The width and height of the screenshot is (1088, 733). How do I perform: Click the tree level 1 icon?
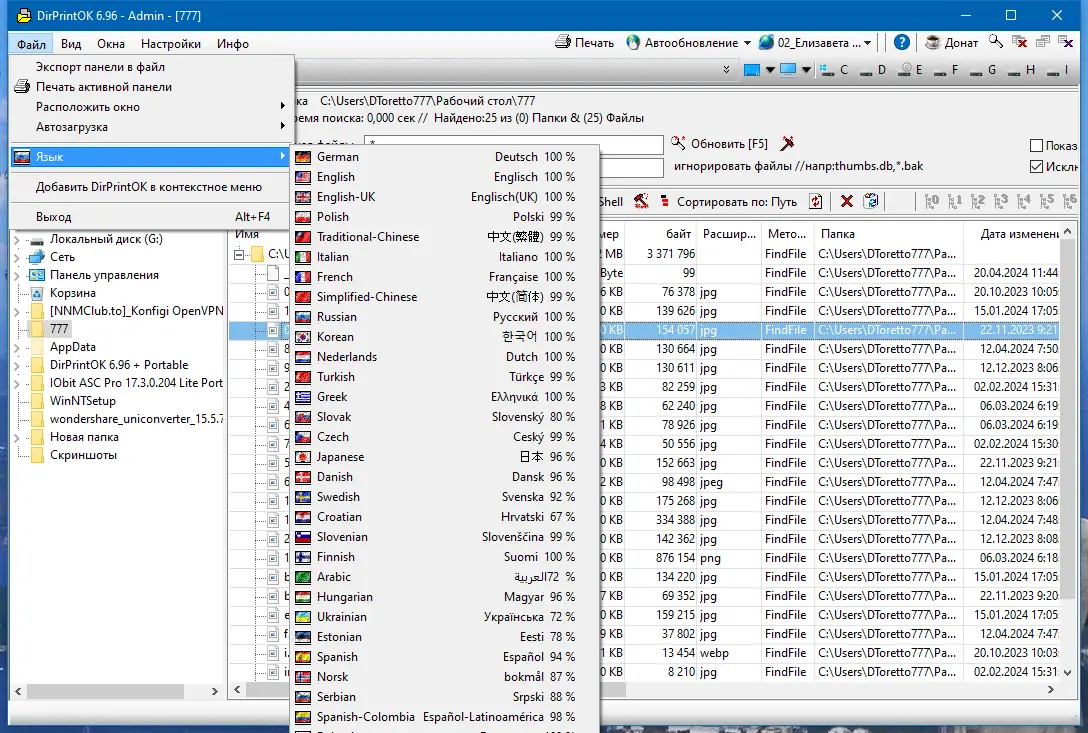(x=955, y=201)
